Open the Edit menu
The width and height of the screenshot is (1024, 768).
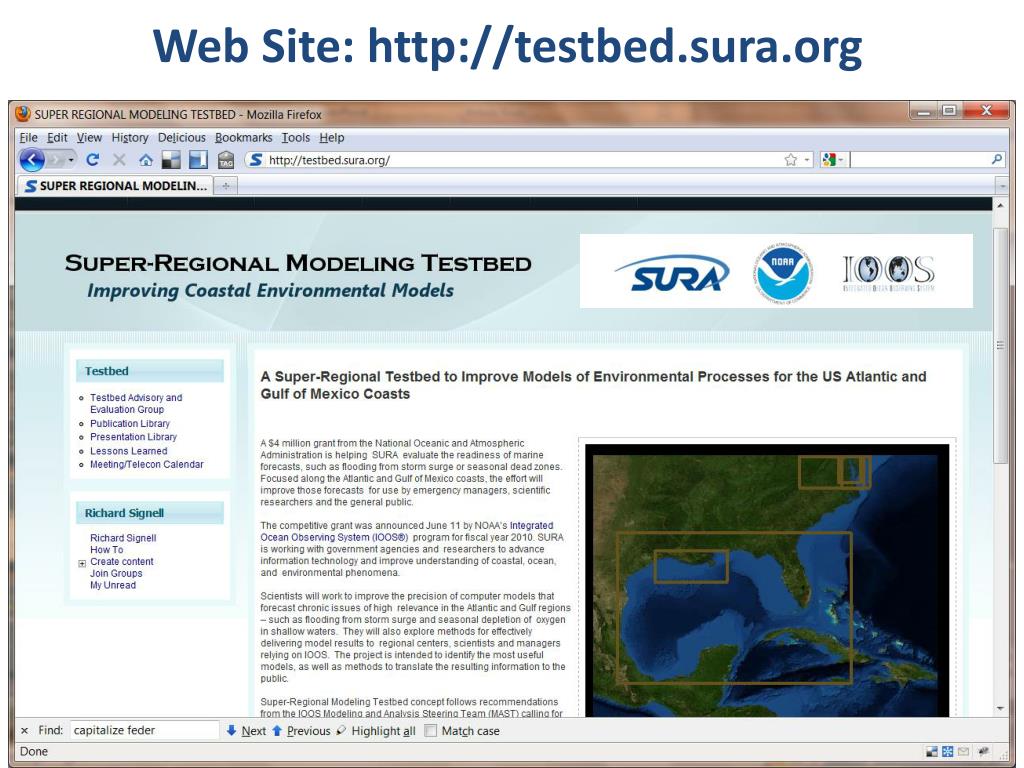57,138
